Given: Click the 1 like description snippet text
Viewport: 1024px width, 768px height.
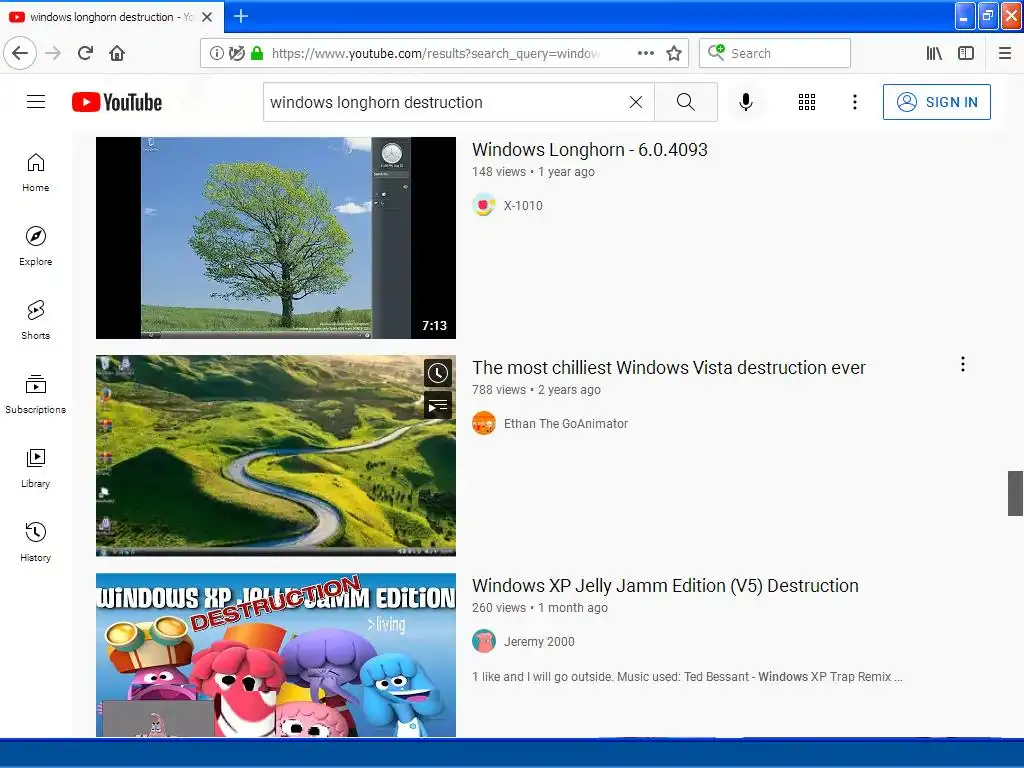Looking at the screenshot, I should (x=687, y=677).
